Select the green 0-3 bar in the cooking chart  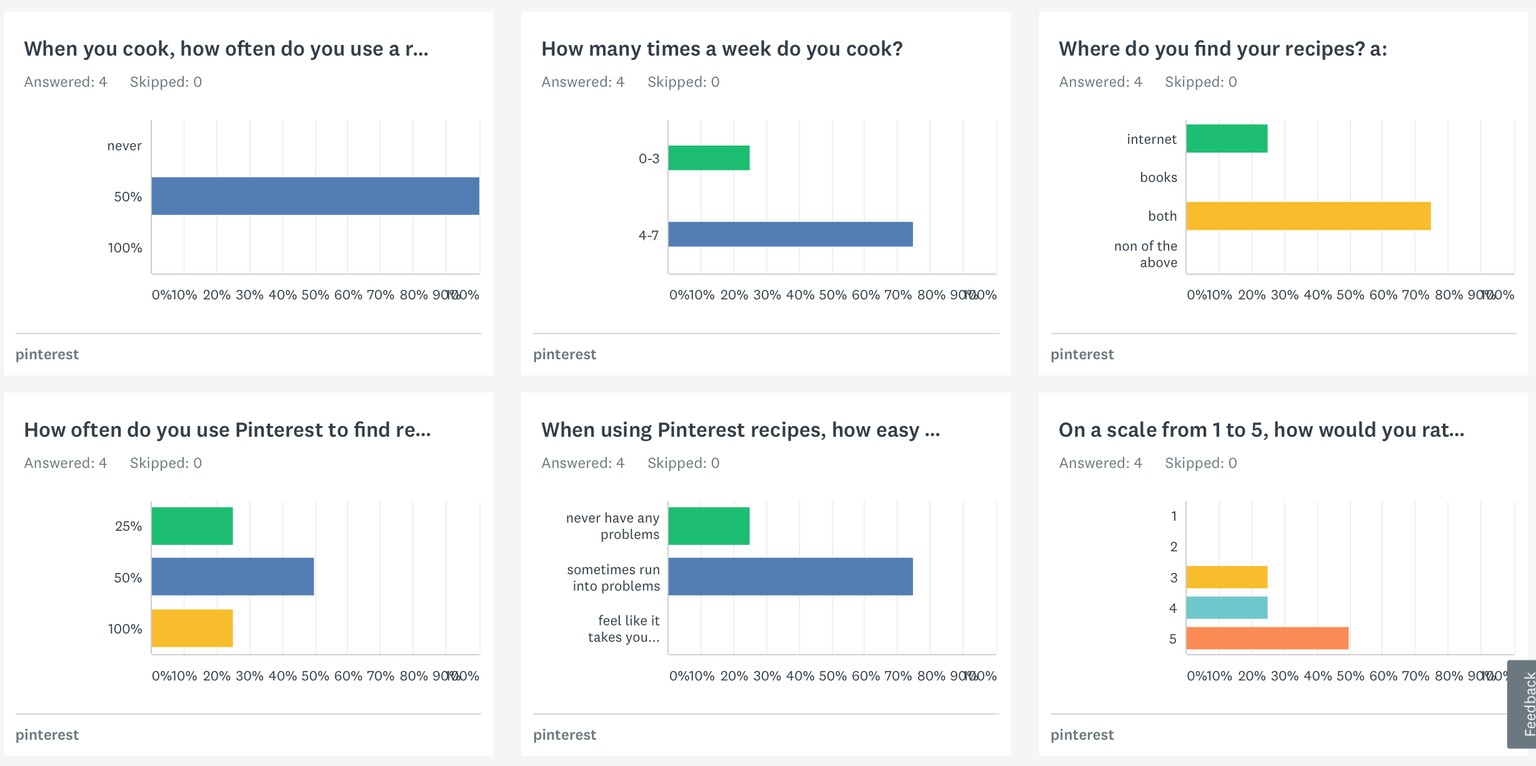tap(709, 158)
